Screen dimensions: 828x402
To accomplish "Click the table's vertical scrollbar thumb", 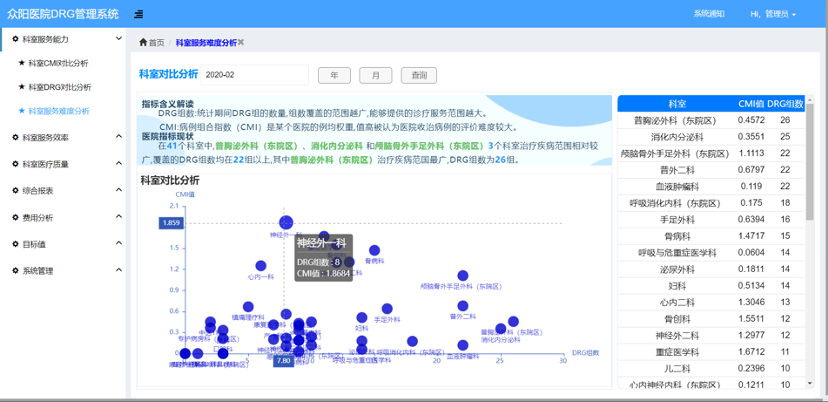I will click(x=810, y=162).
